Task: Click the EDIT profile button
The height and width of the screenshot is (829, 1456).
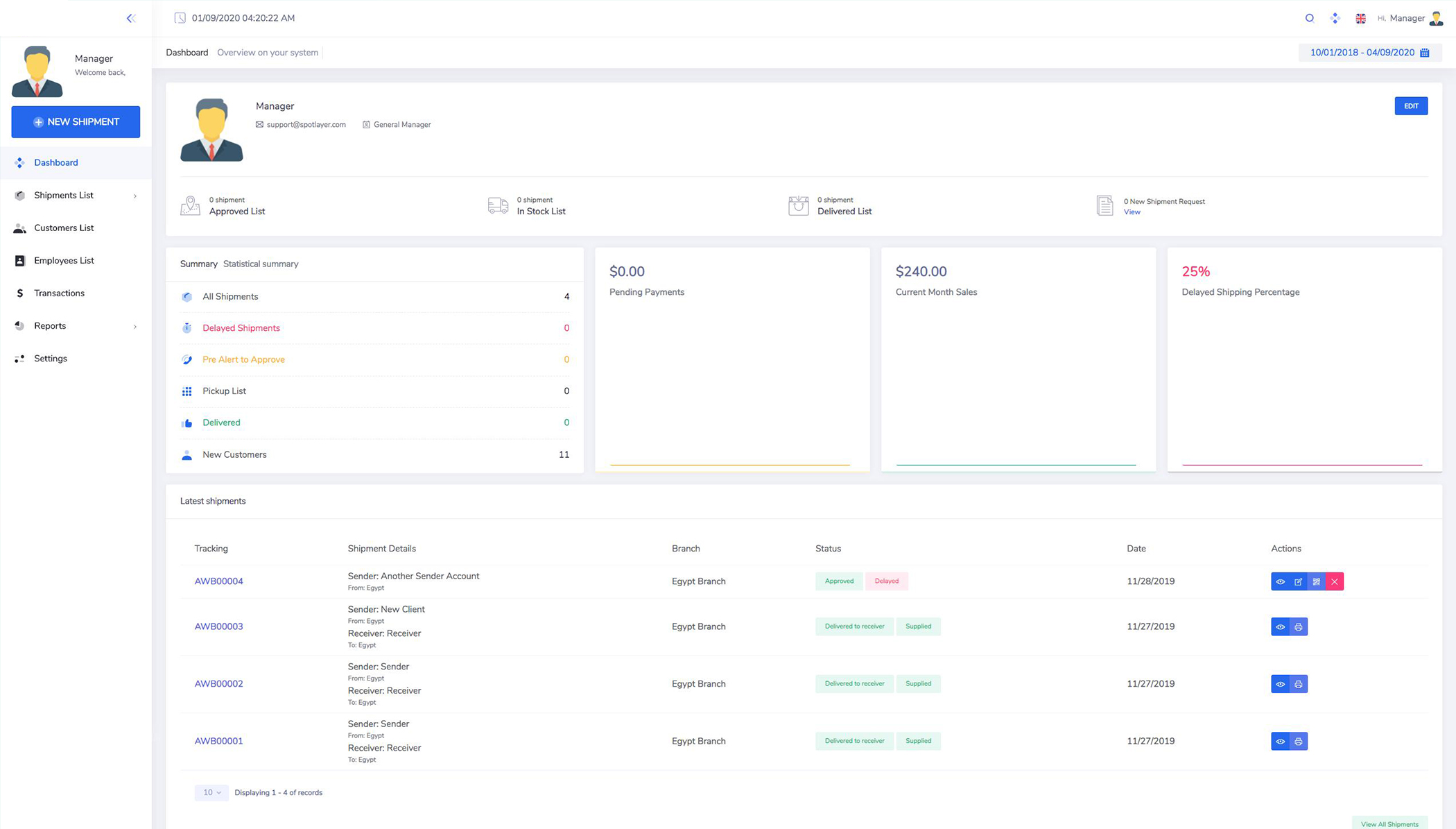Action: pos(1411,106)
